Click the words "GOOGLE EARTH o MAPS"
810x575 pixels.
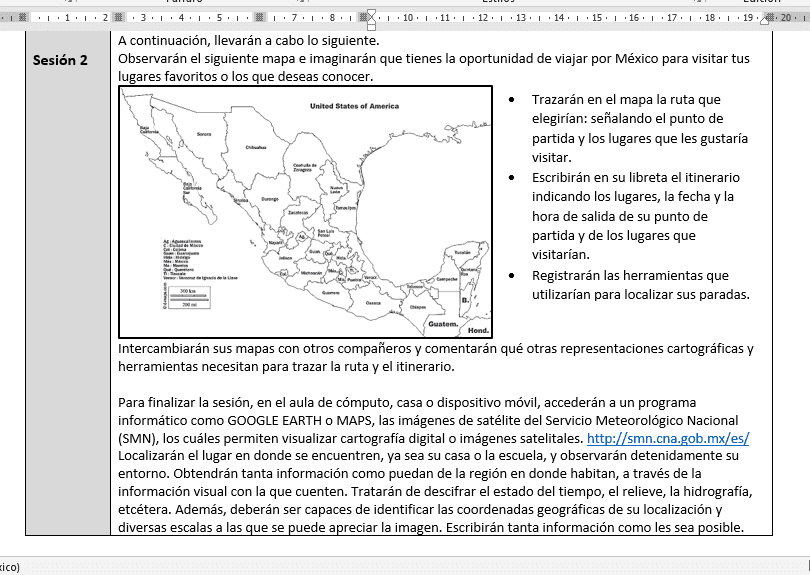click(x=300, y=421)
